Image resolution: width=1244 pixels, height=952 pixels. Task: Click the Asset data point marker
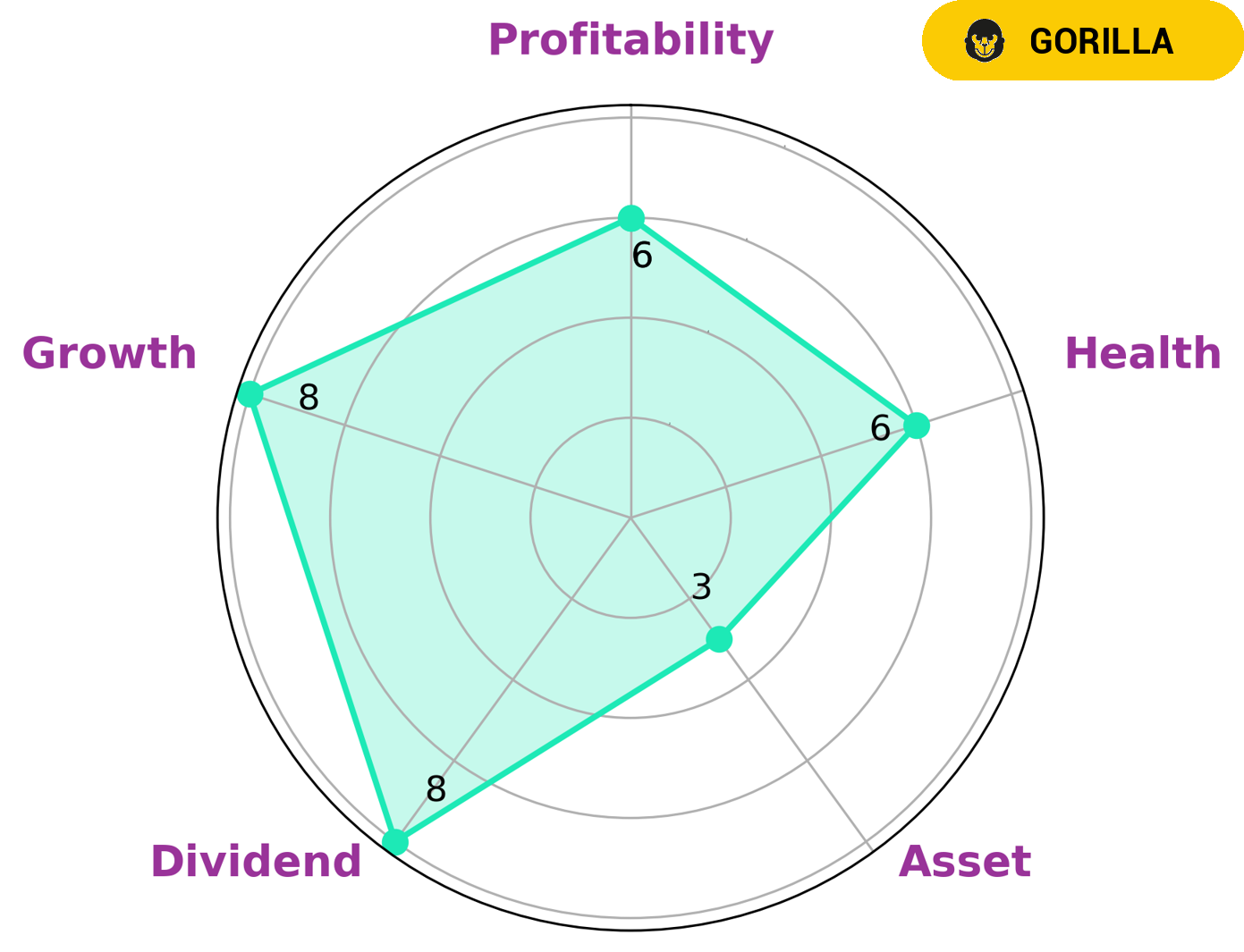719,639
